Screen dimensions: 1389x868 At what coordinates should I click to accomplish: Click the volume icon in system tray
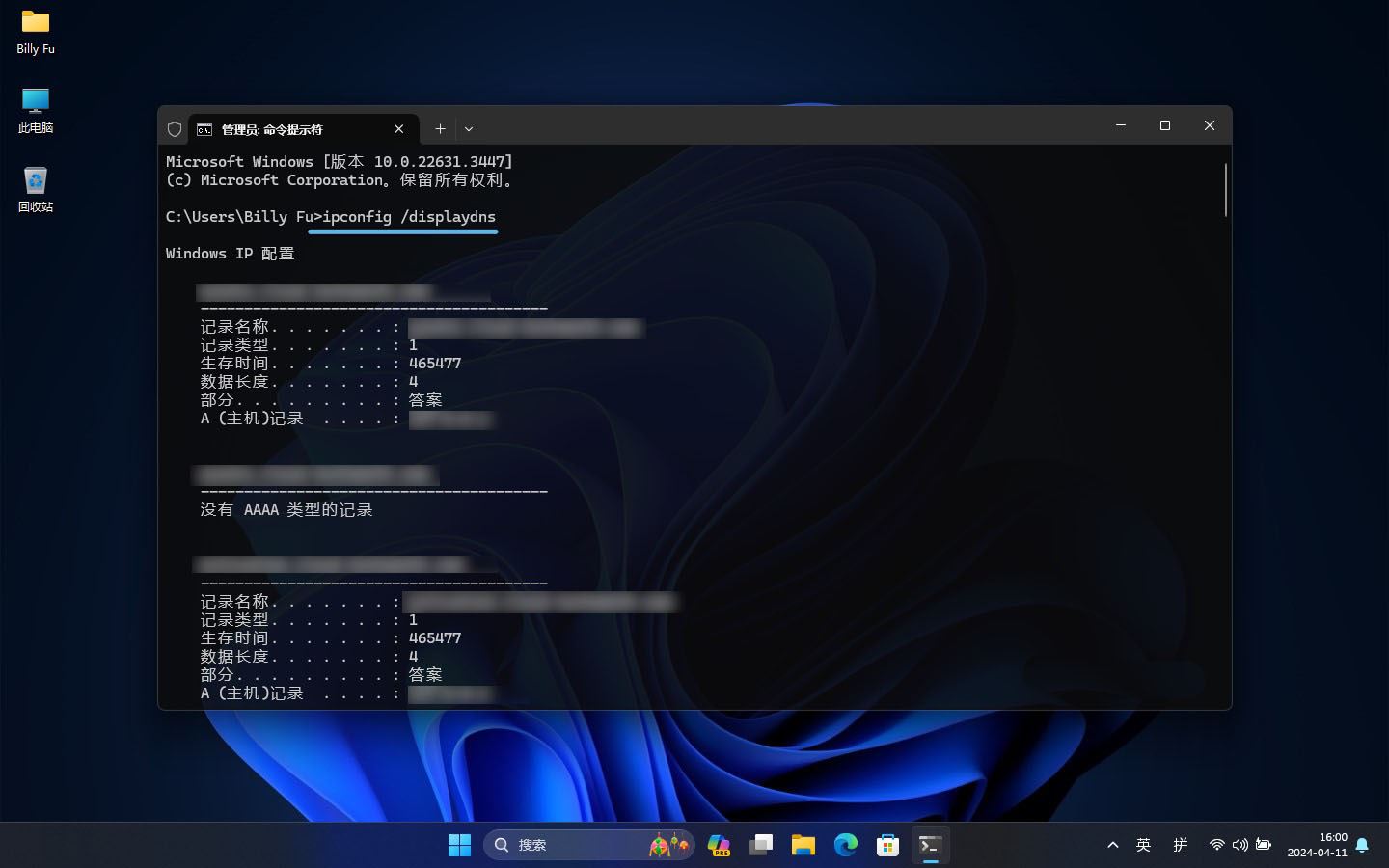pos(1239,845)
